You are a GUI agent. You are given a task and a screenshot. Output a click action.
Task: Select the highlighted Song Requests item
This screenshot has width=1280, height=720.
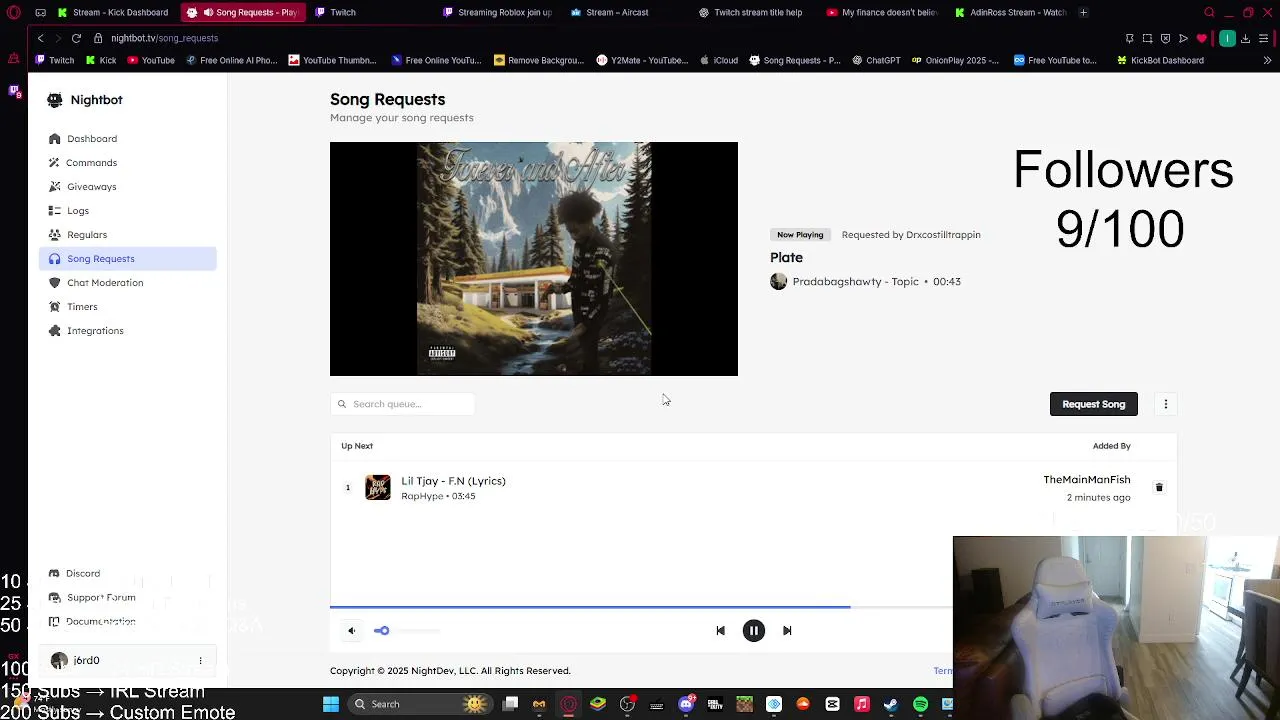pos(128,259)
